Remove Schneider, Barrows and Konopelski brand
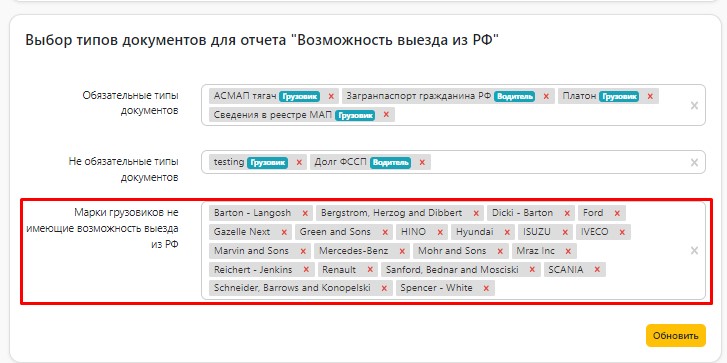This screenshot has width=727, height=363. (x=384, y=288)
